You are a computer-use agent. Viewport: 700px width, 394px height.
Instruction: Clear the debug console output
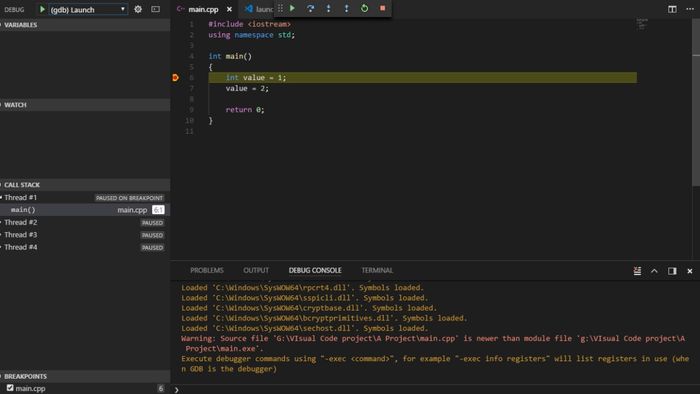(x=637, y=271)
